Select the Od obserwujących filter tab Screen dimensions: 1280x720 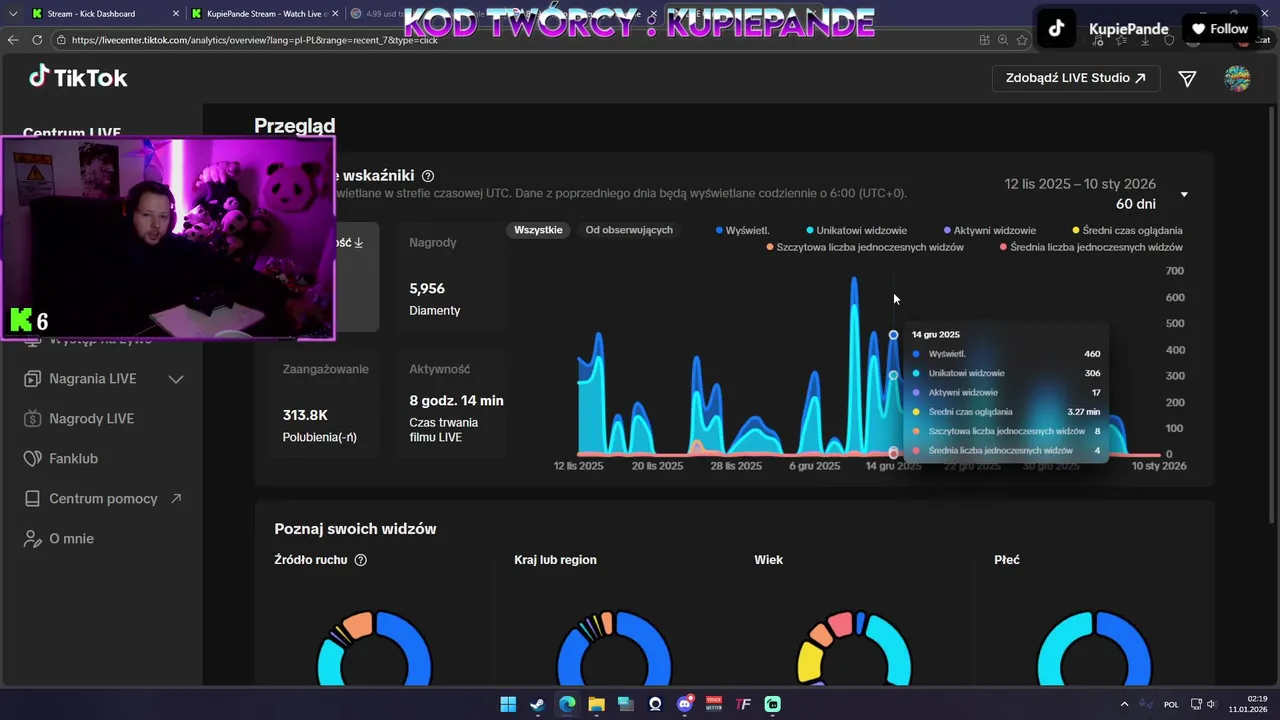[629, 230]
